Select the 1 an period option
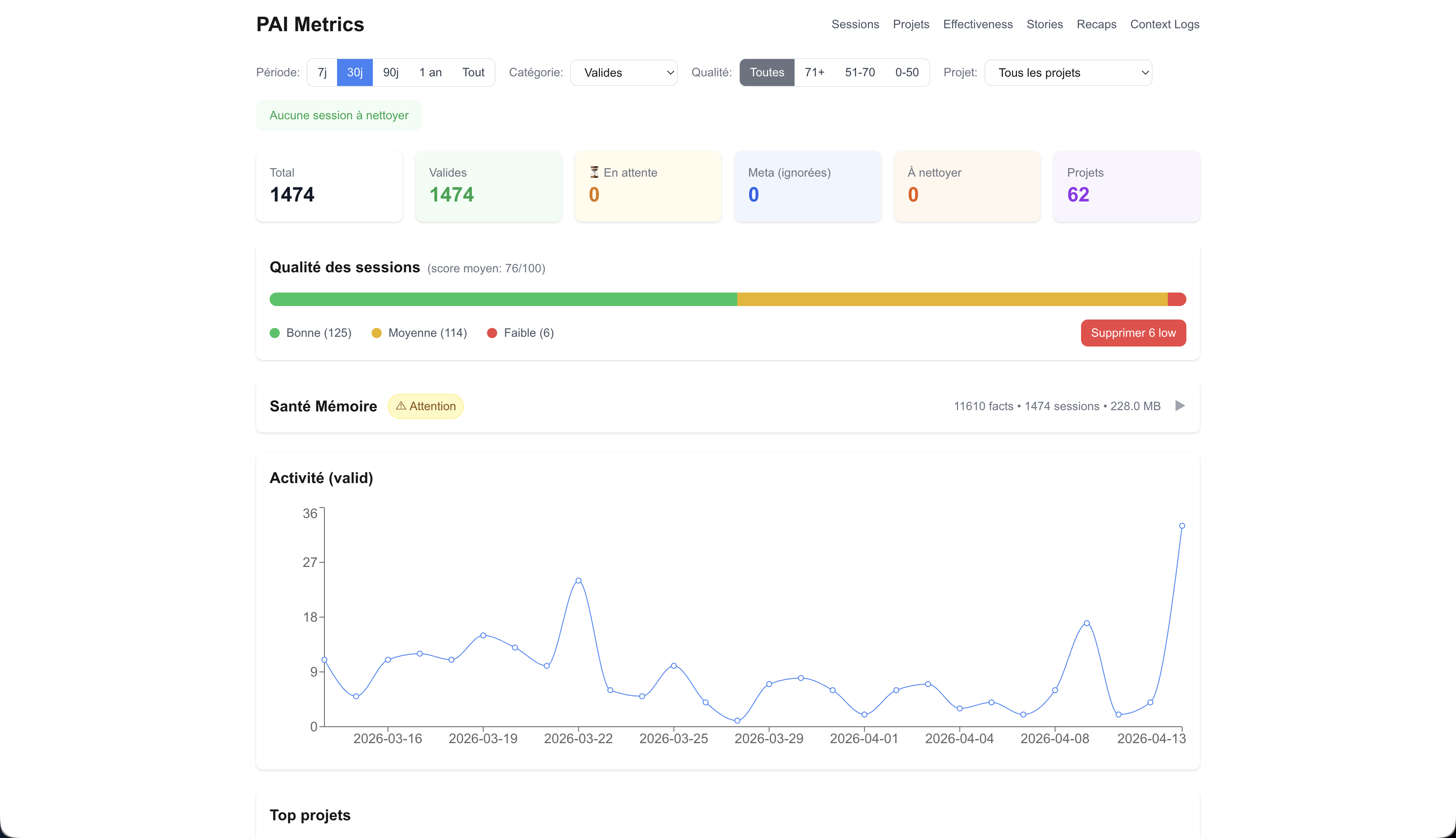 [430, 73]
